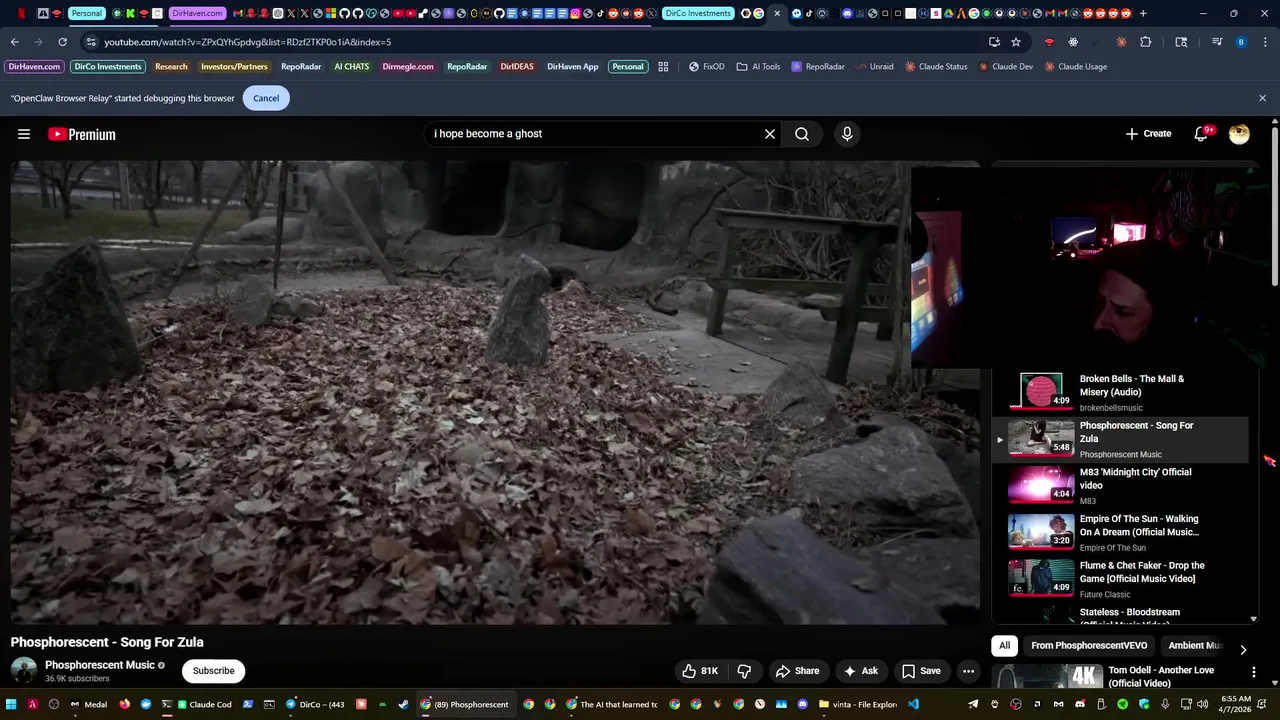This screenshot has height=720, width=1280.
Task: Switch to DirHaven.com tab group
Action: [x=197, y=13]
